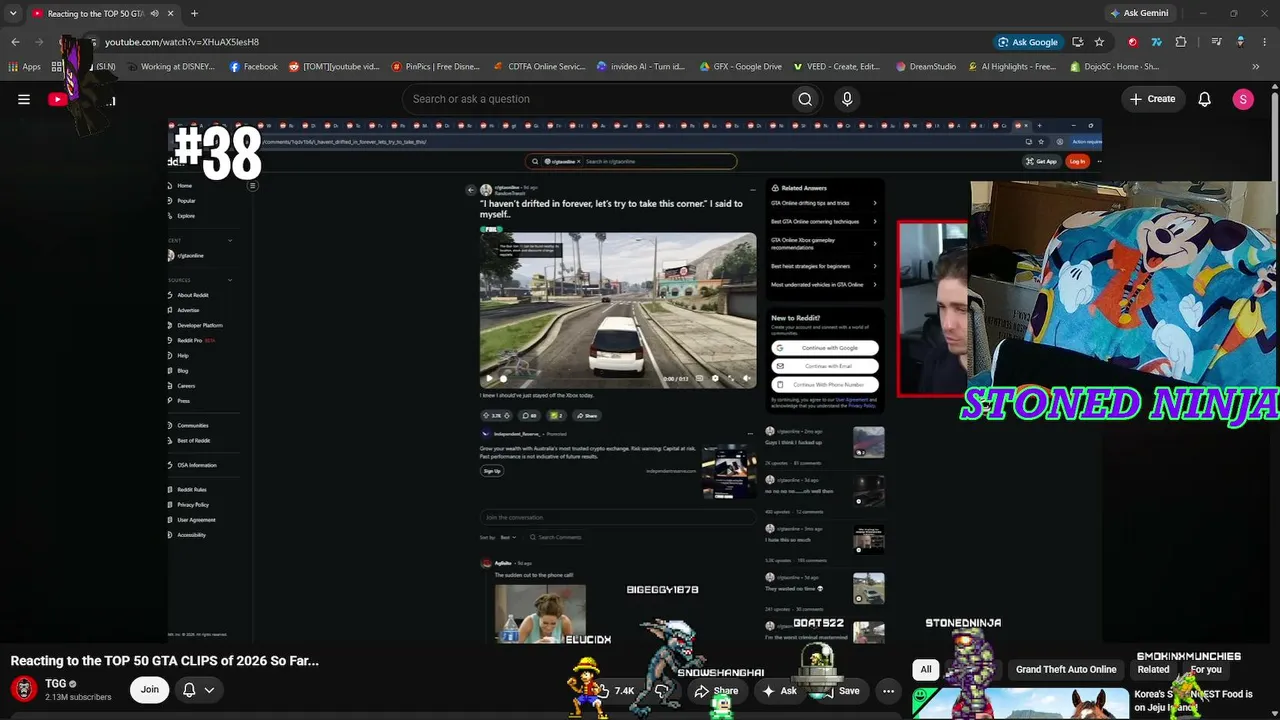This screenshot has height=720, width=1280.
Task: Click the video title Reacting to the TOP 50 GTA CLIPS
Action: coord(165,661)
